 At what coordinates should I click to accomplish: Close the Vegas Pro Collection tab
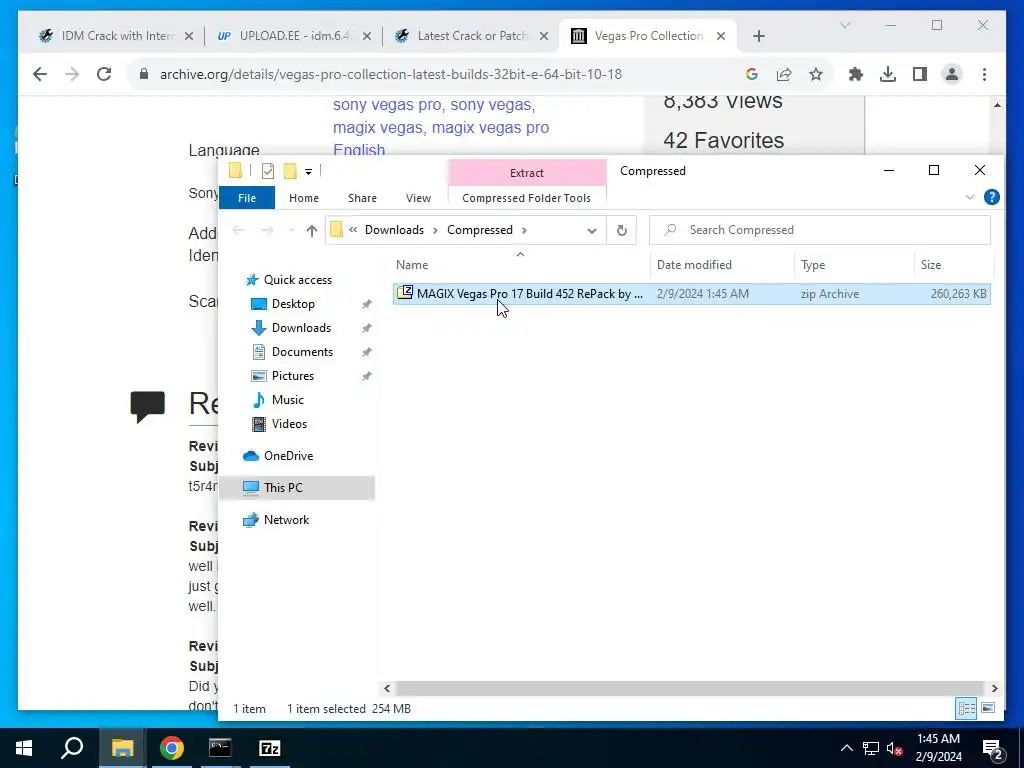720,36
